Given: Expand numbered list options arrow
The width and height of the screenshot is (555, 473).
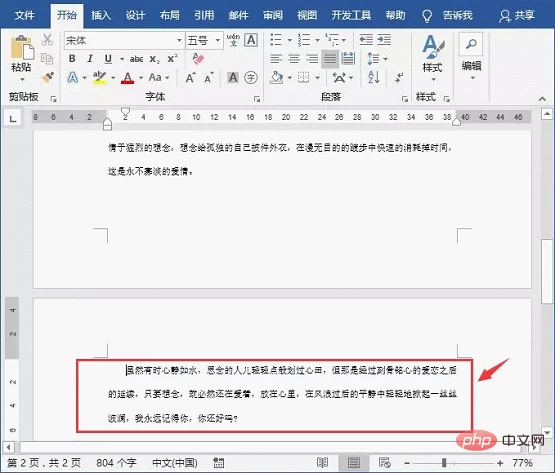Looking at the screenshot, I should (x=317, y=40).
